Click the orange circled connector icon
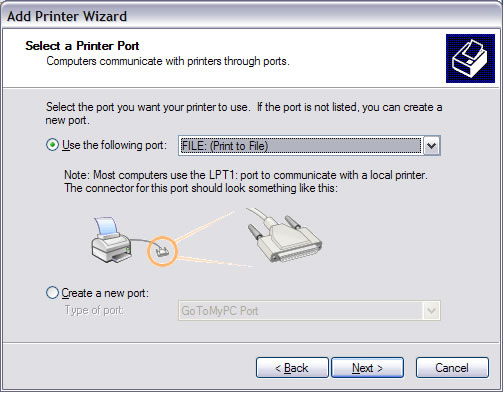504x393 pixels. click(x=162, y=251)
